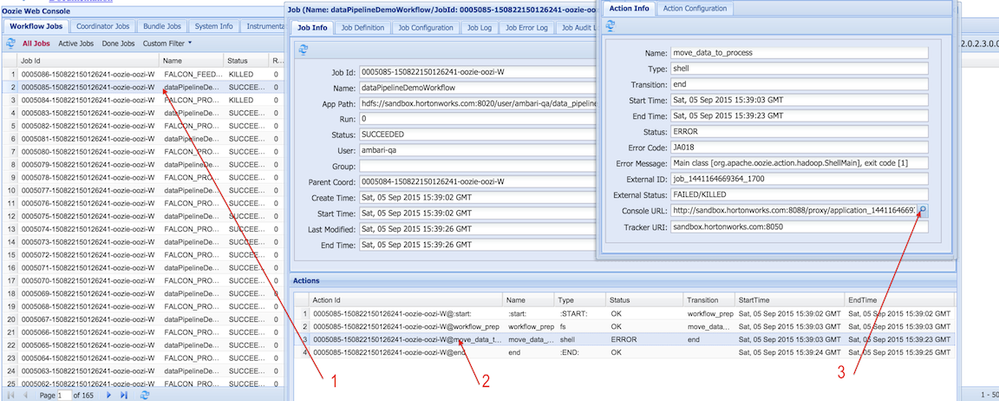Go to the first page of jobs

click(x=9, y=395)
